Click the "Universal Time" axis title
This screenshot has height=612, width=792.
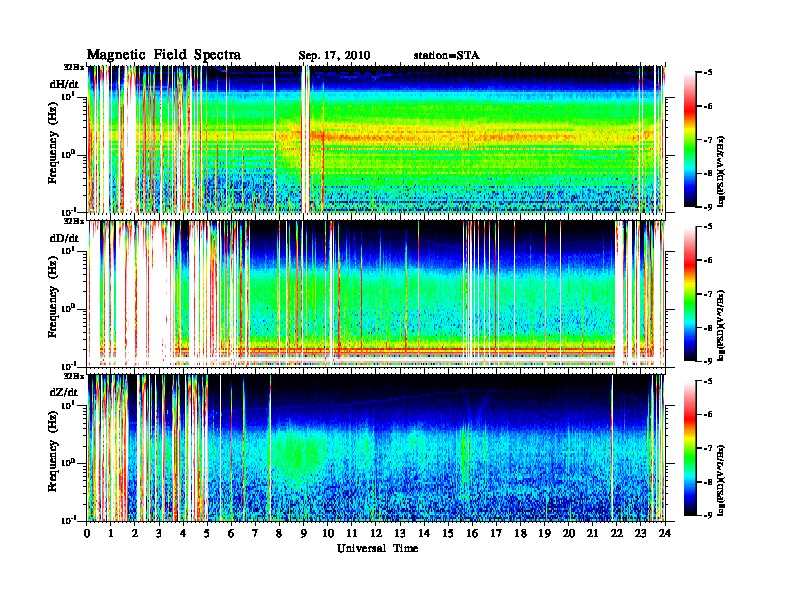coord(377,548)
